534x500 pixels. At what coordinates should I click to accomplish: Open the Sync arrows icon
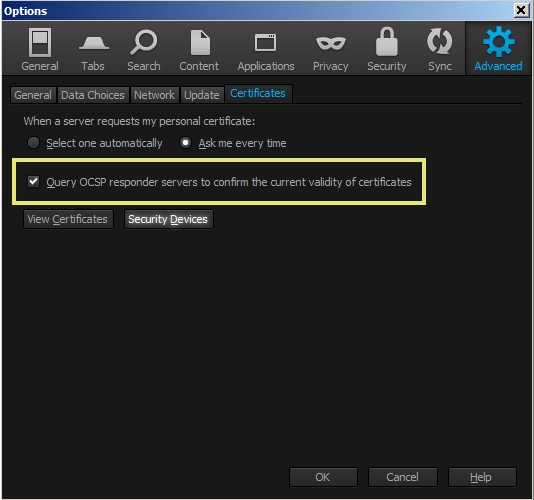point(439,42)
